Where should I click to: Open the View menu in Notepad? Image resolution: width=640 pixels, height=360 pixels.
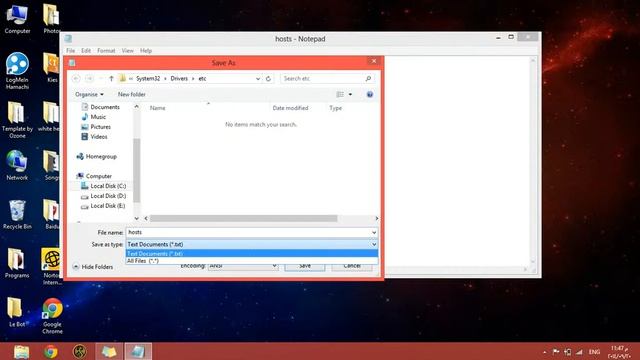[127, 51]
